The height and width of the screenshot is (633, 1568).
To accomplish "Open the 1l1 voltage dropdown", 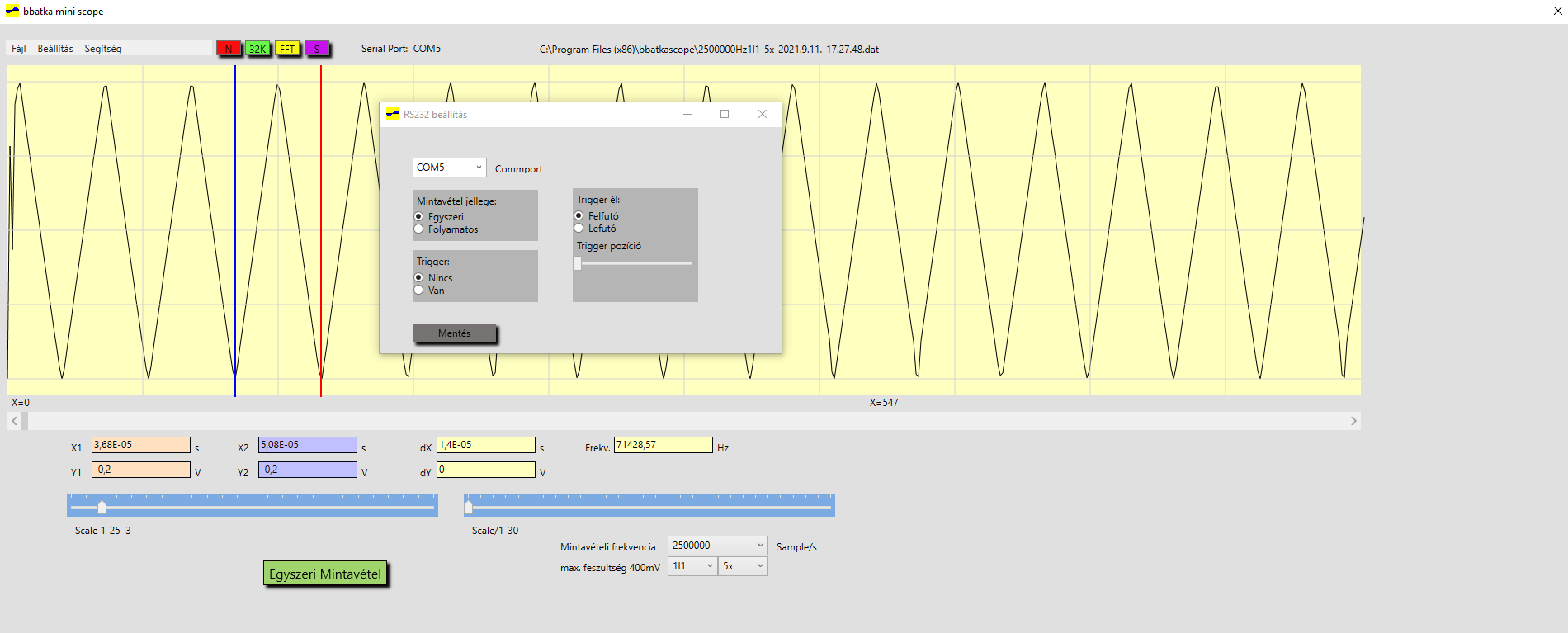I will (x=692, y=566).
